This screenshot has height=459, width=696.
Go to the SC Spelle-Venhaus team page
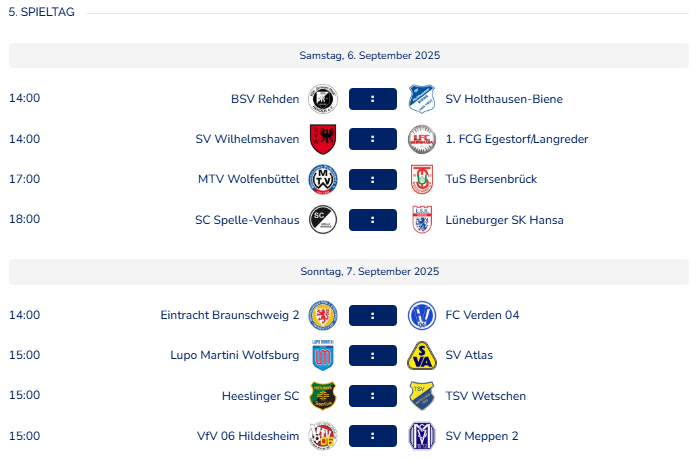coord(247,220)
